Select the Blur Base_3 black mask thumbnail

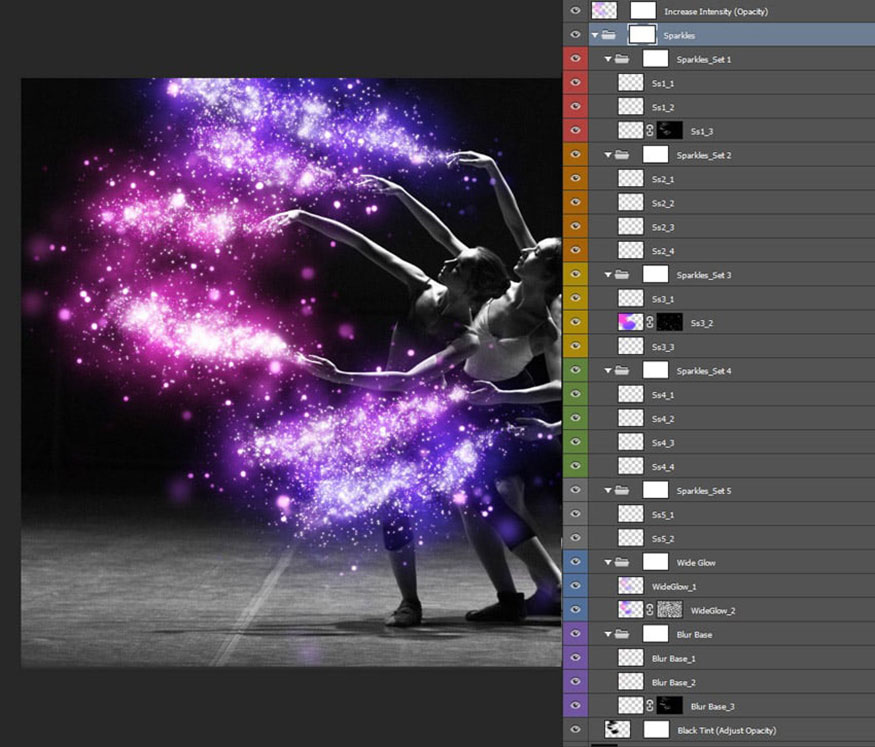(x=670, y=706)
